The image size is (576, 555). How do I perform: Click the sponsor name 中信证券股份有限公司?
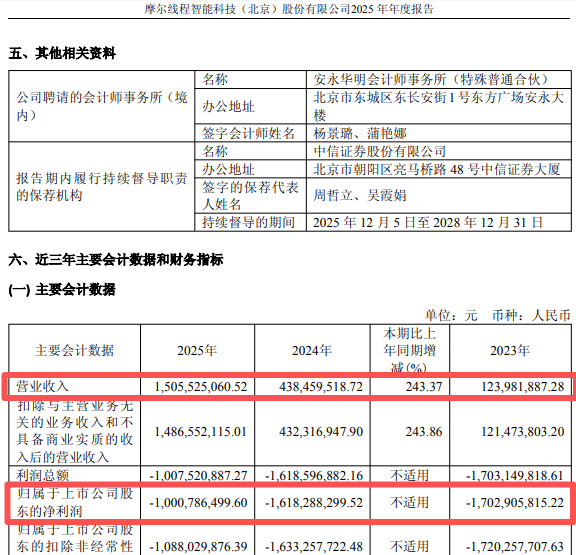[379, 151]
